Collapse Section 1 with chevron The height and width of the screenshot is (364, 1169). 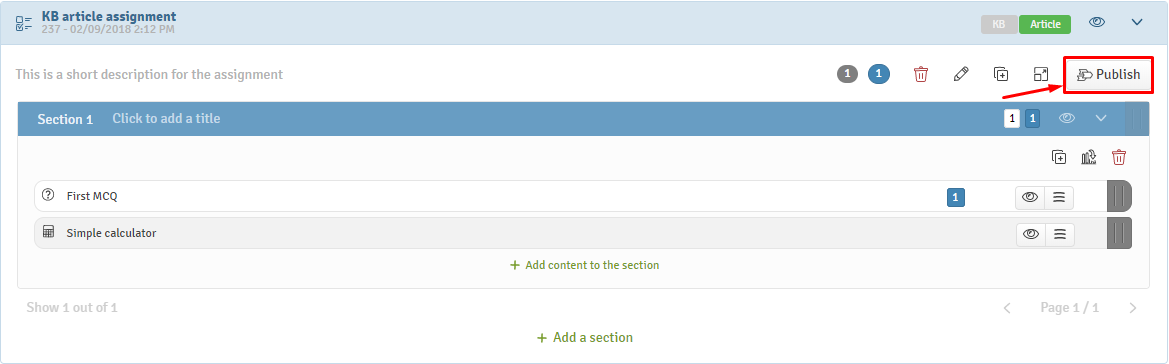point(1101,118)
